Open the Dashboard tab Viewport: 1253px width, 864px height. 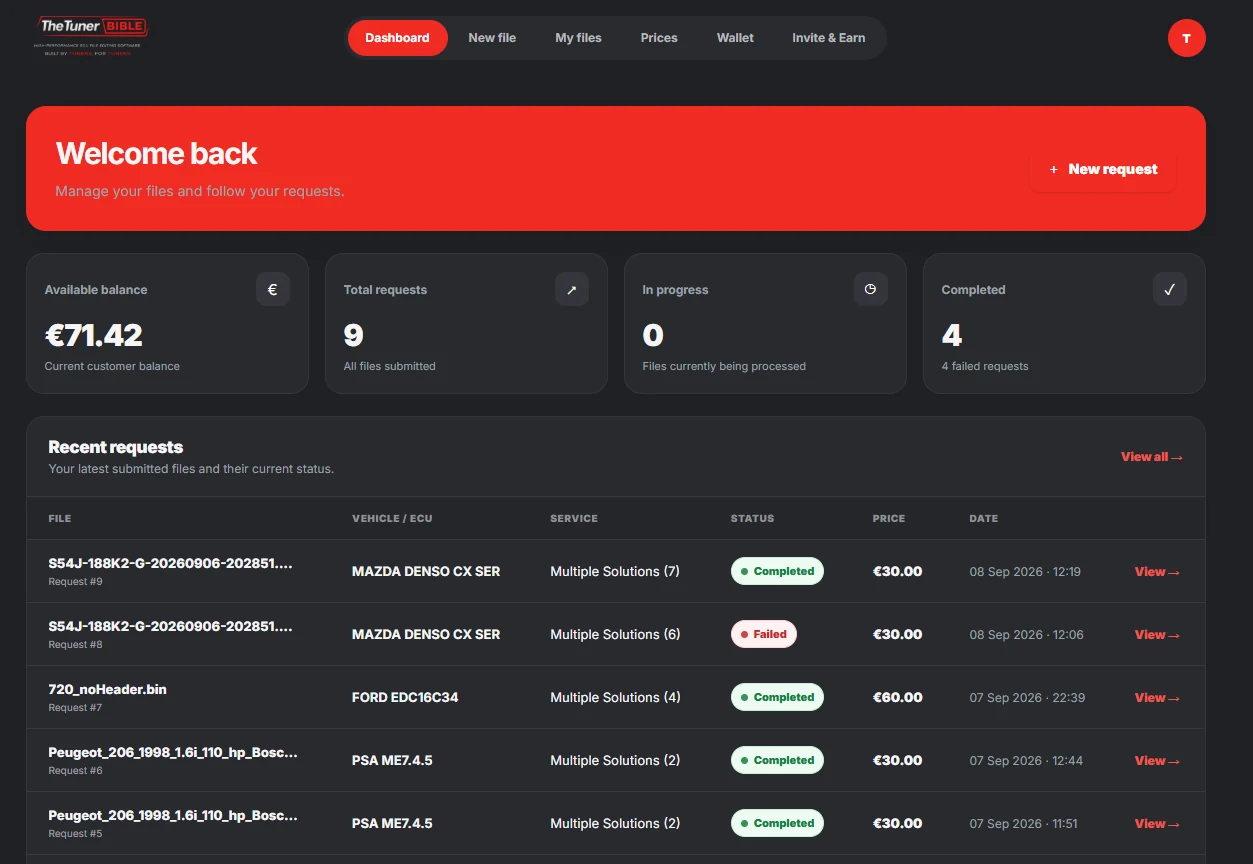[x=397, y=38]
